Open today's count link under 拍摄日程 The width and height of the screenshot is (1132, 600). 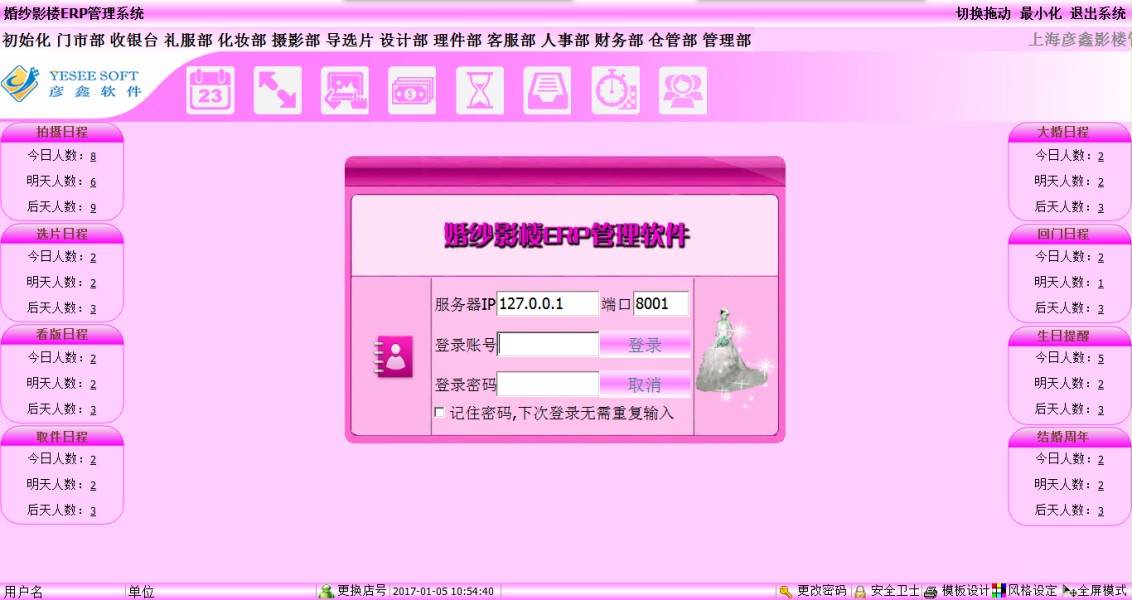point(93,156)
